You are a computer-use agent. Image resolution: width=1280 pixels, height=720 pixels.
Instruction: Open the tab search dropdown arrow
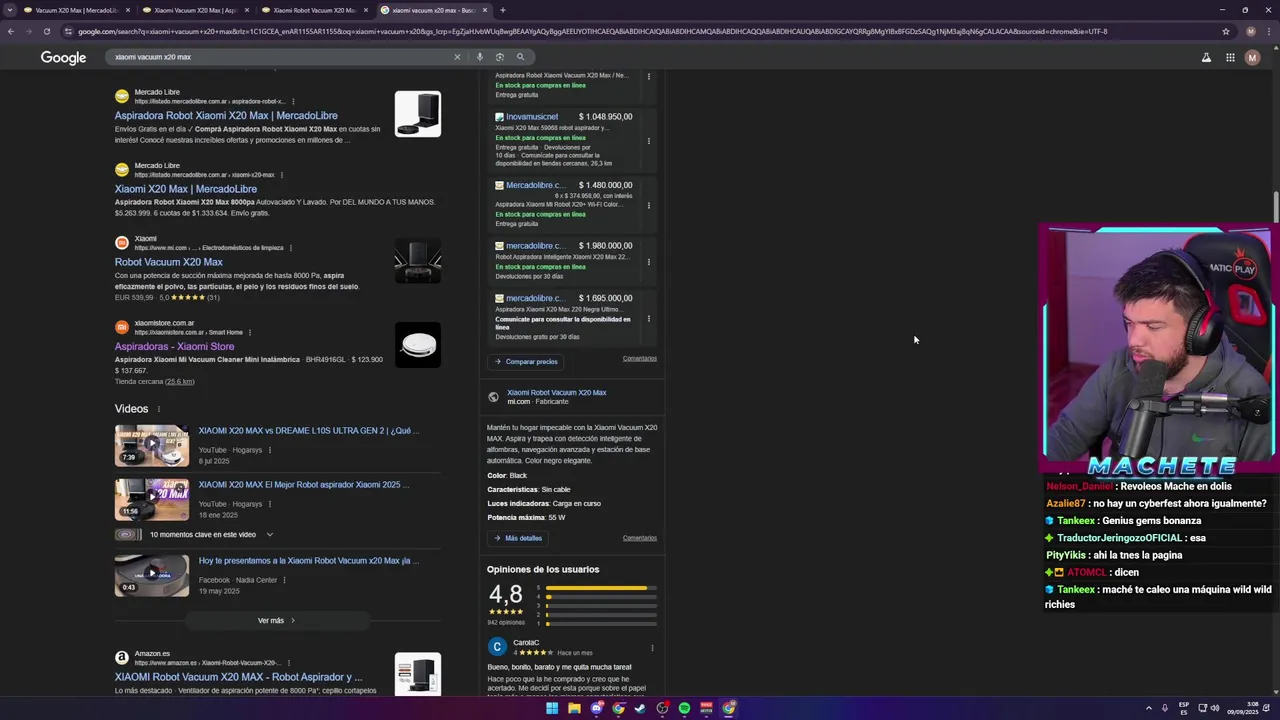point(11,10)
